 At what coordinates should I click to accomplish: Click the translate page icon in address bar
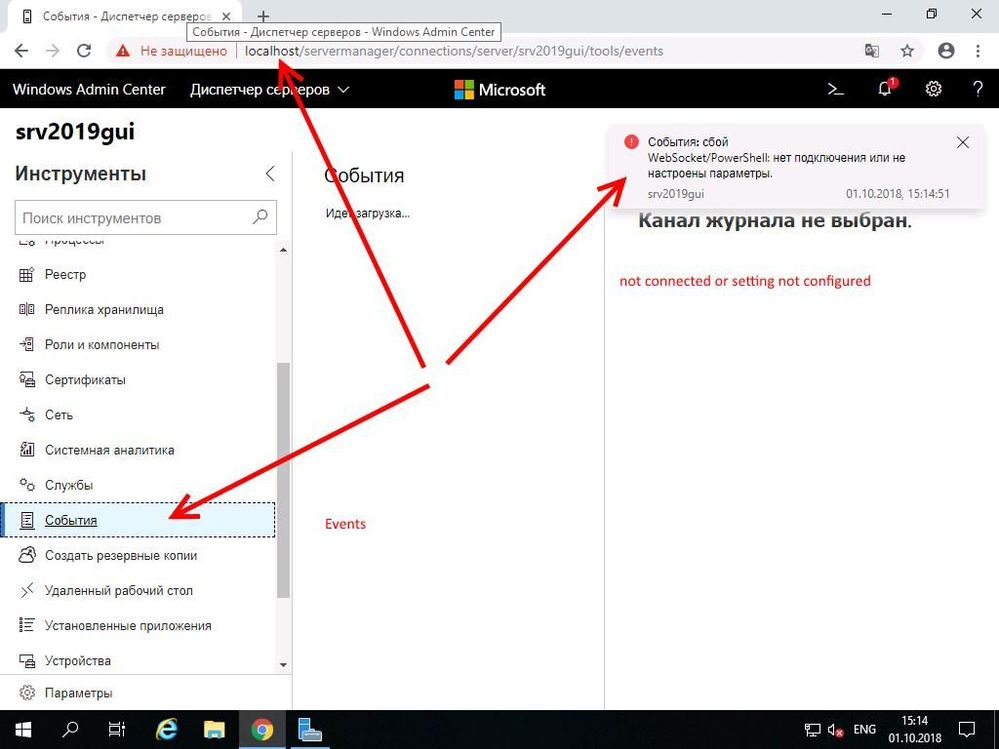pyautogui.click(x=872, y=51)
